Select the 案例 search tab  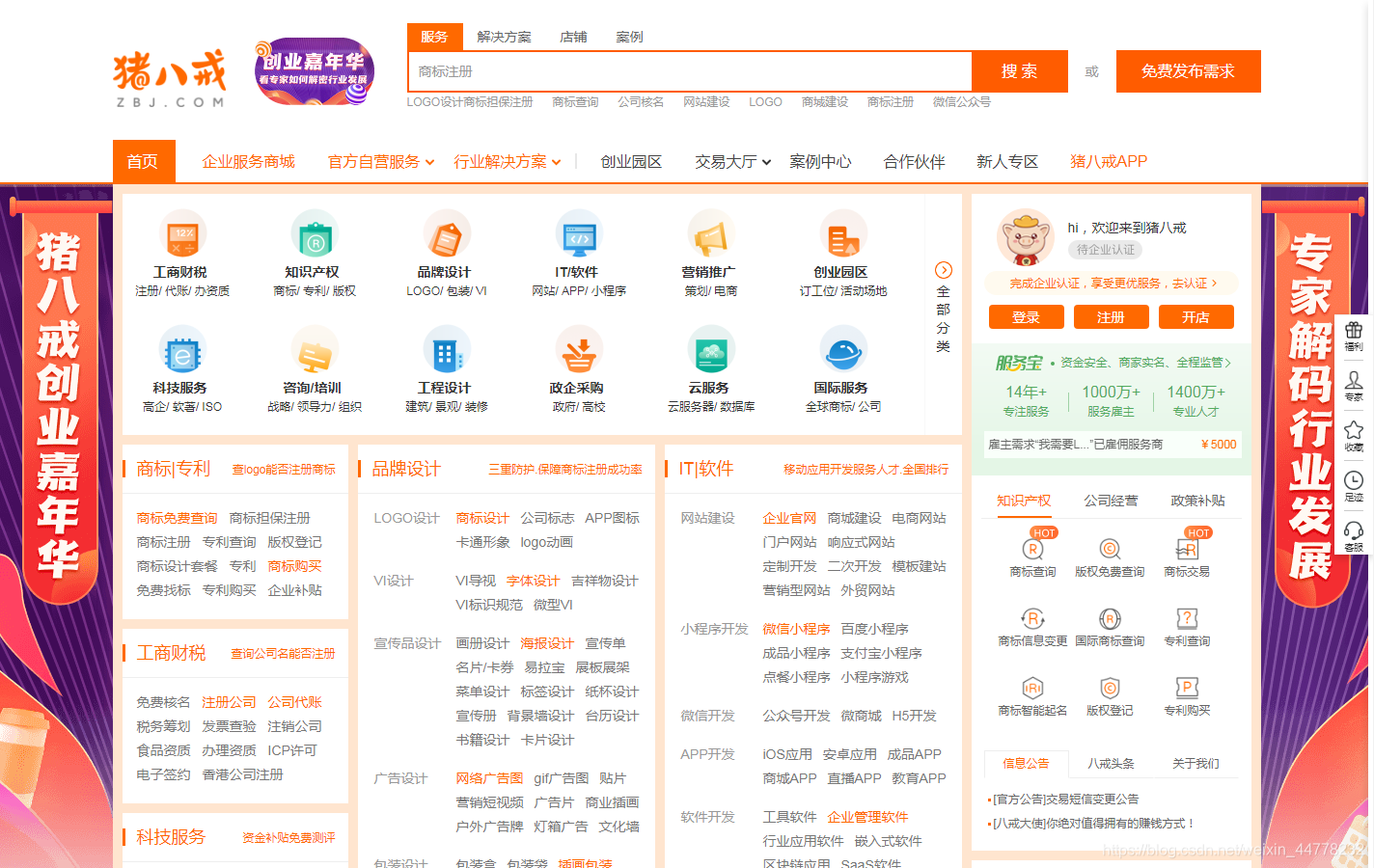[629, 37]
